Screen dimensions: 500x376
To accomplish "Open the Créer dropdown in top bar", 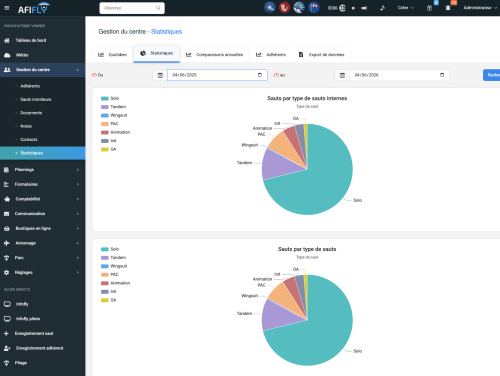I will 406,8.
